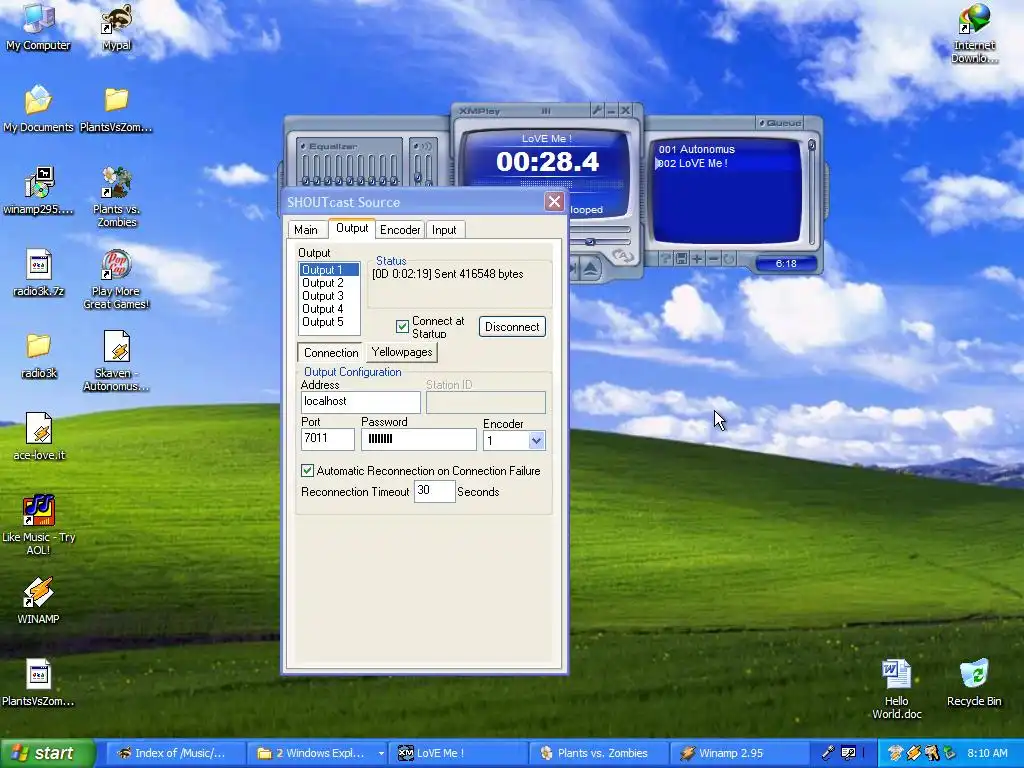Click the save icon under XMPlay playlist
Viewport: 1024px width, 768px height.
(681, 259)
